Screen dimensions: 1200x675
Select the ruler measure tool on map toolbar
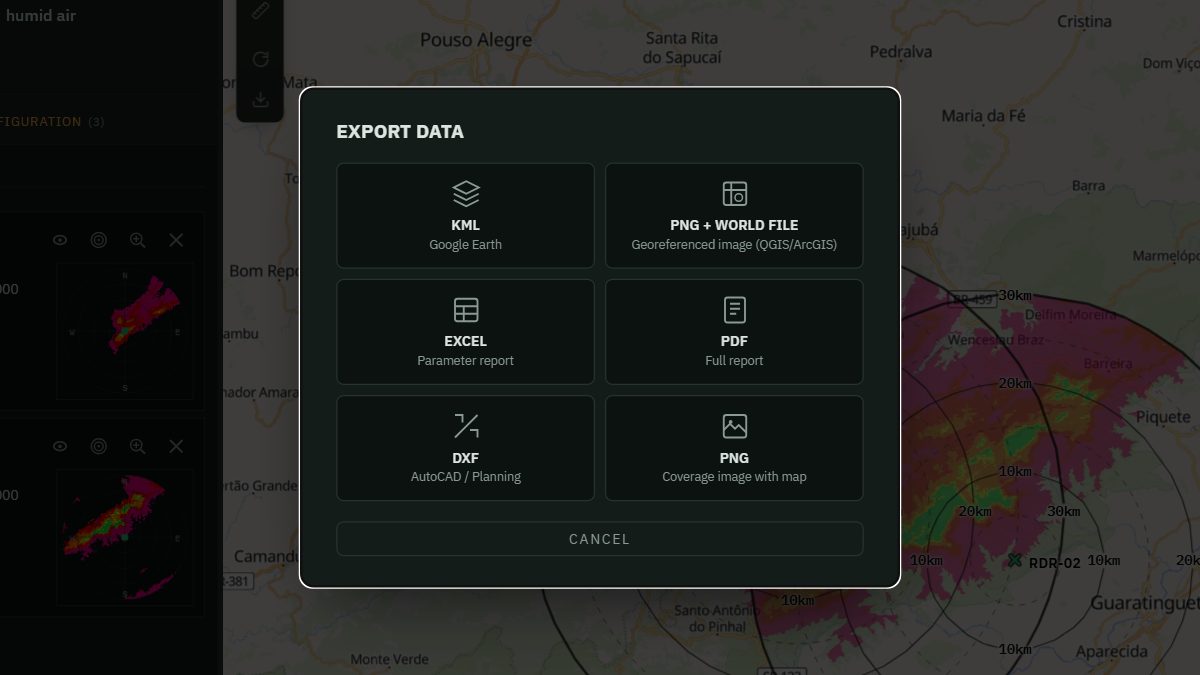coord(260,11)
